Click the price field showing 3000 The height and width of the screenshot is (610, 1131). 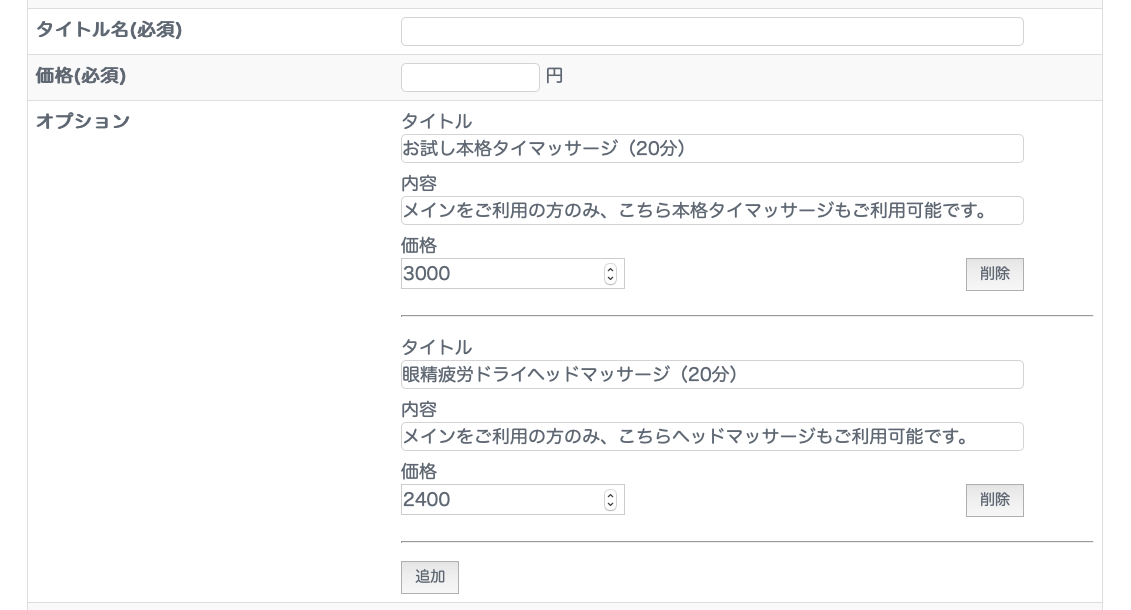click(500, 274)
